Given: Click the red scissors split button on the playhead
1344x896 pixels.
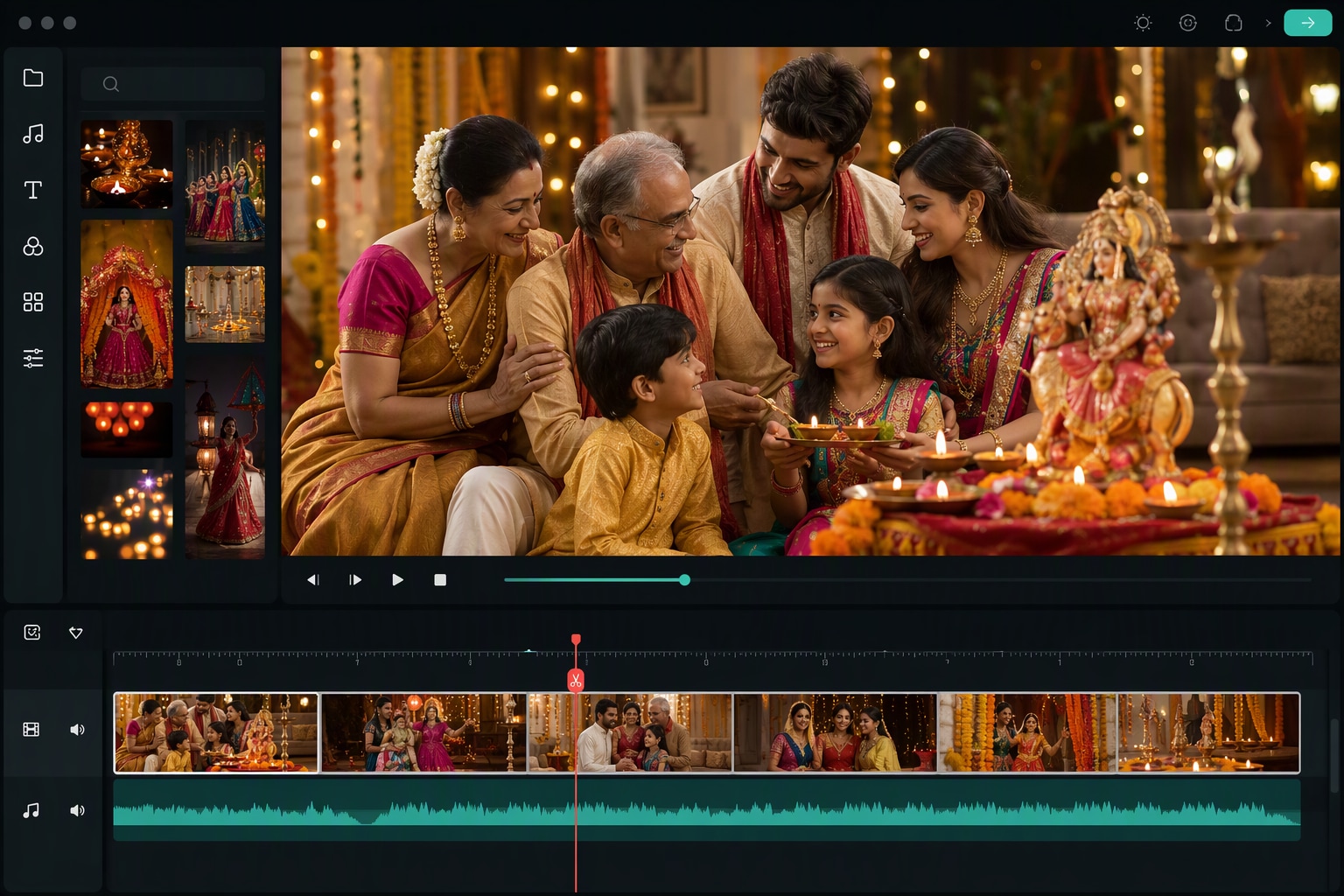Looking at the screenshot, I should point(576,681).
